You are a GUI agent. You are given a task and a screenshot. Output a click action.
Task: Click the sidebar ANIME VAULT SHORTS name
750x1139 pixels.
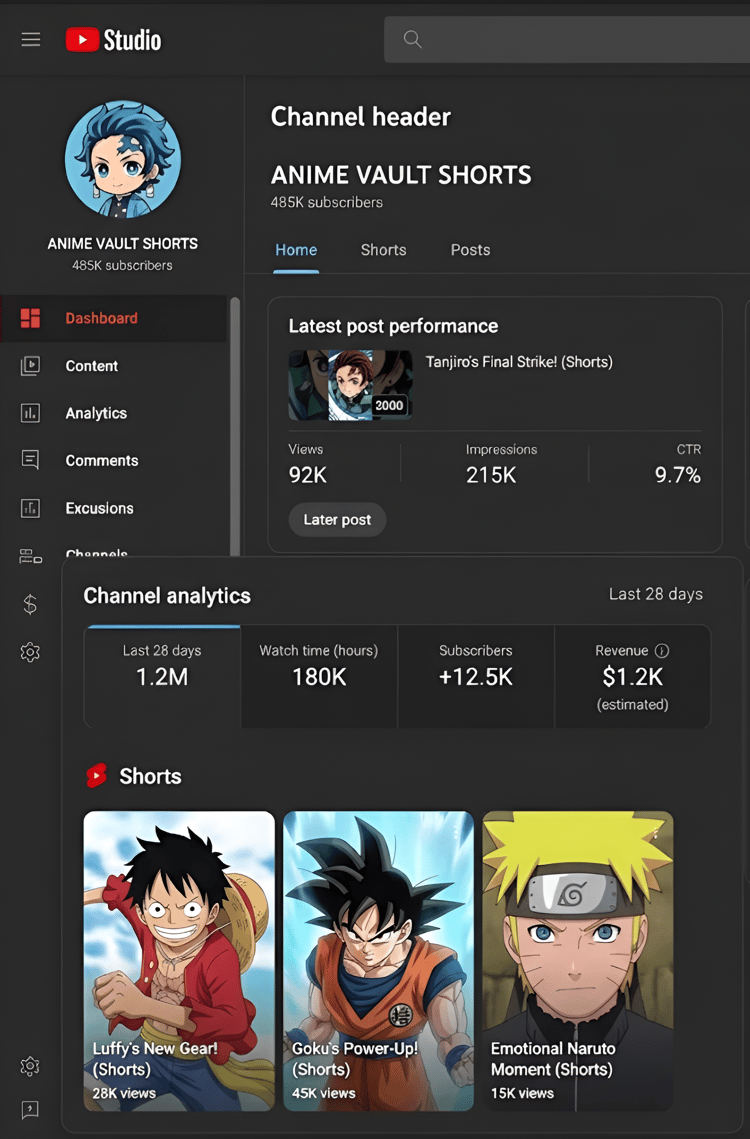pyautogui.click(x=123, y=244)
